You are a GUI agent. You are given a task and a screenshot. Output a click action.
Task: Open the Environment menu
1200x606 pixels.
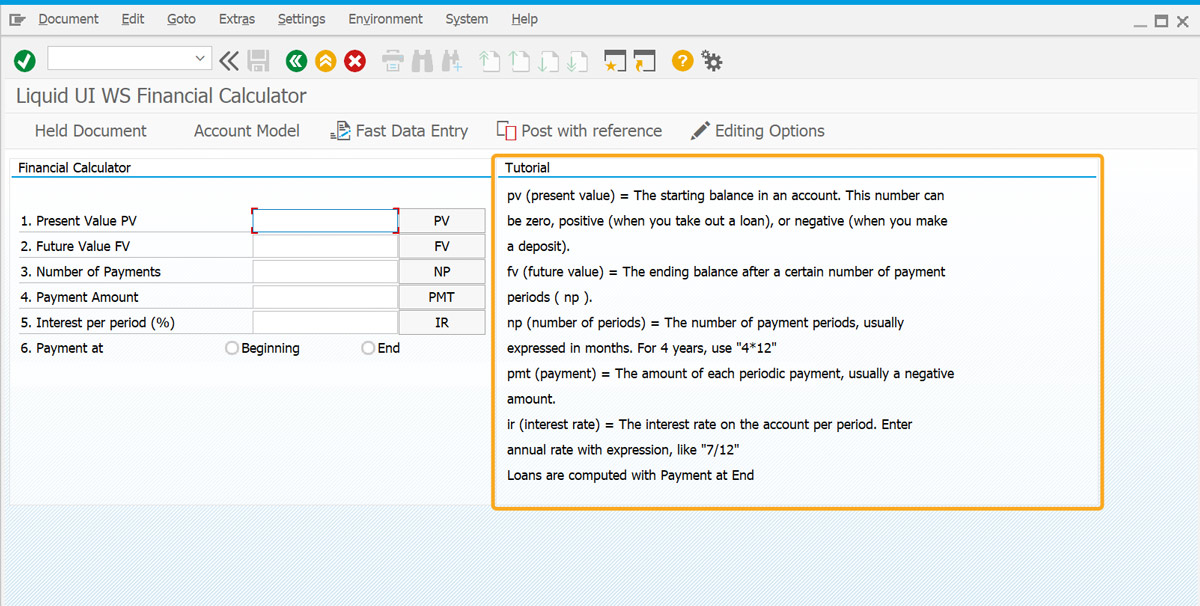tap(385, 19)
